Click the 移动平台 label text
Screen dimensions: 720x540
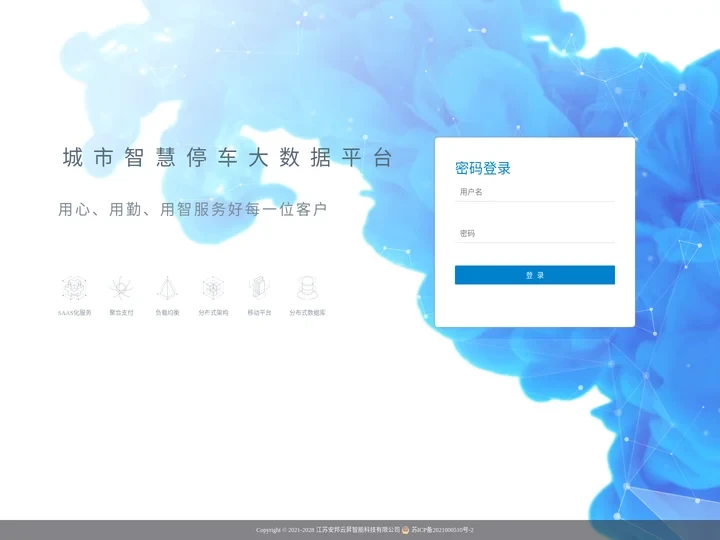pyautogui.click(x=259, y=313)
